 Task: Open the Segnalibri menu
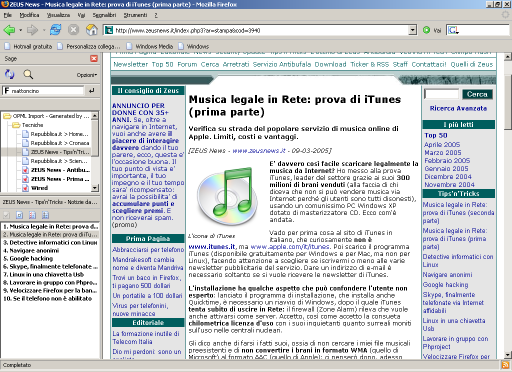104,15
